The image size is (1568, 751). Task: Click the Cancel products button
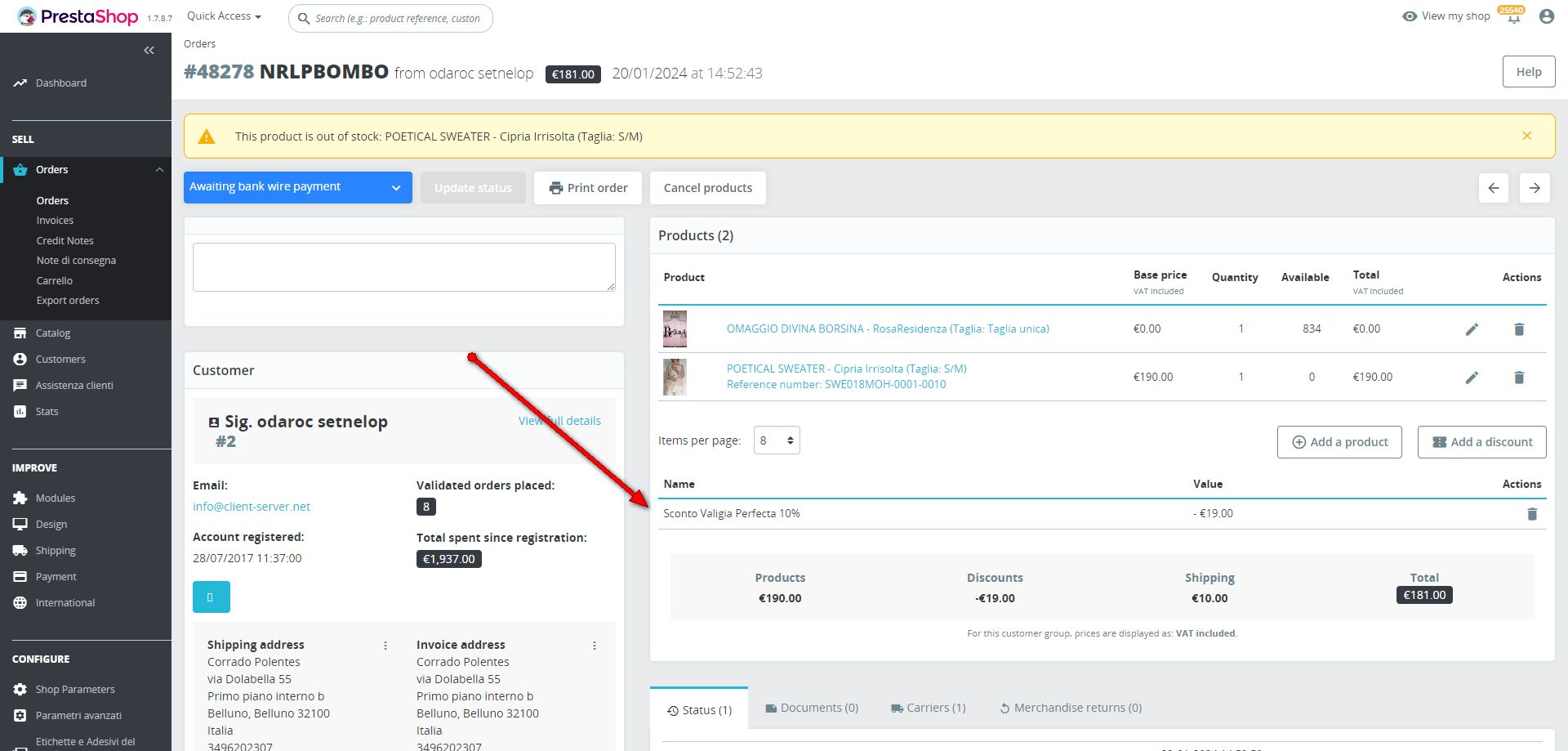(x=708, y=188)
